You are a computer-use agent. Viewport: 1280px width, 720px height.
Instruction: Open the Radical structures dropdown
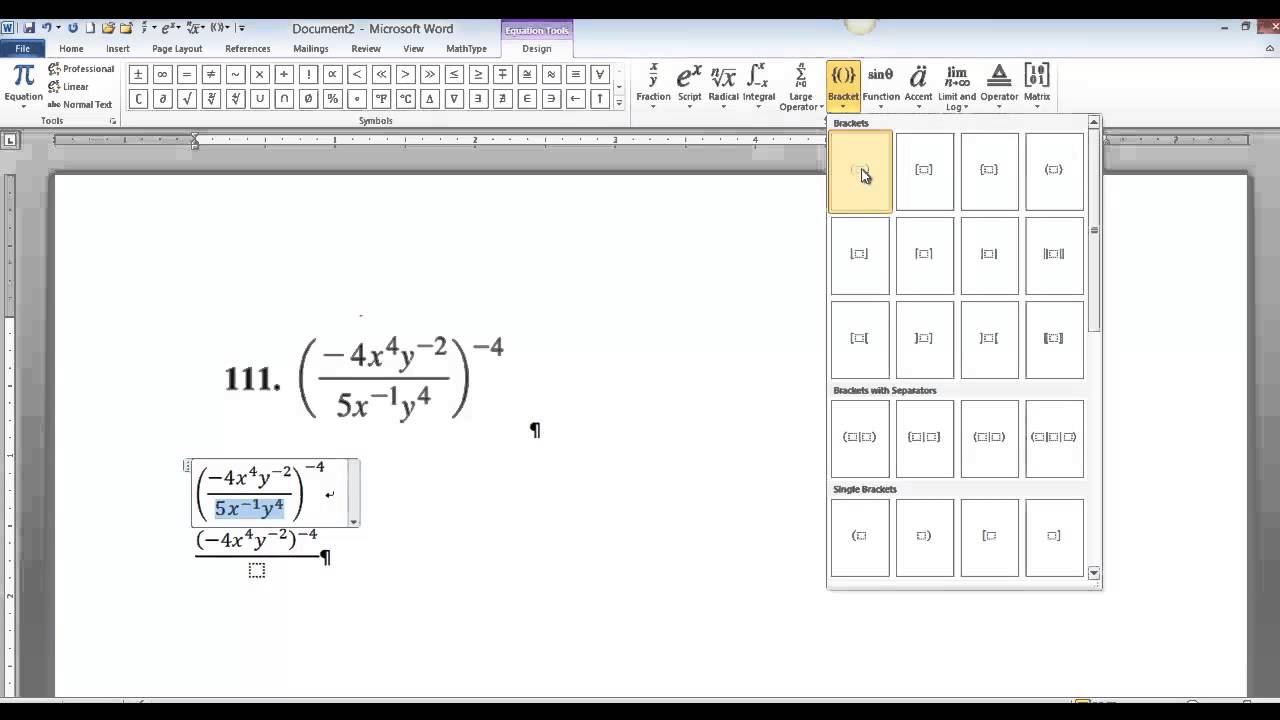point(723,86)
